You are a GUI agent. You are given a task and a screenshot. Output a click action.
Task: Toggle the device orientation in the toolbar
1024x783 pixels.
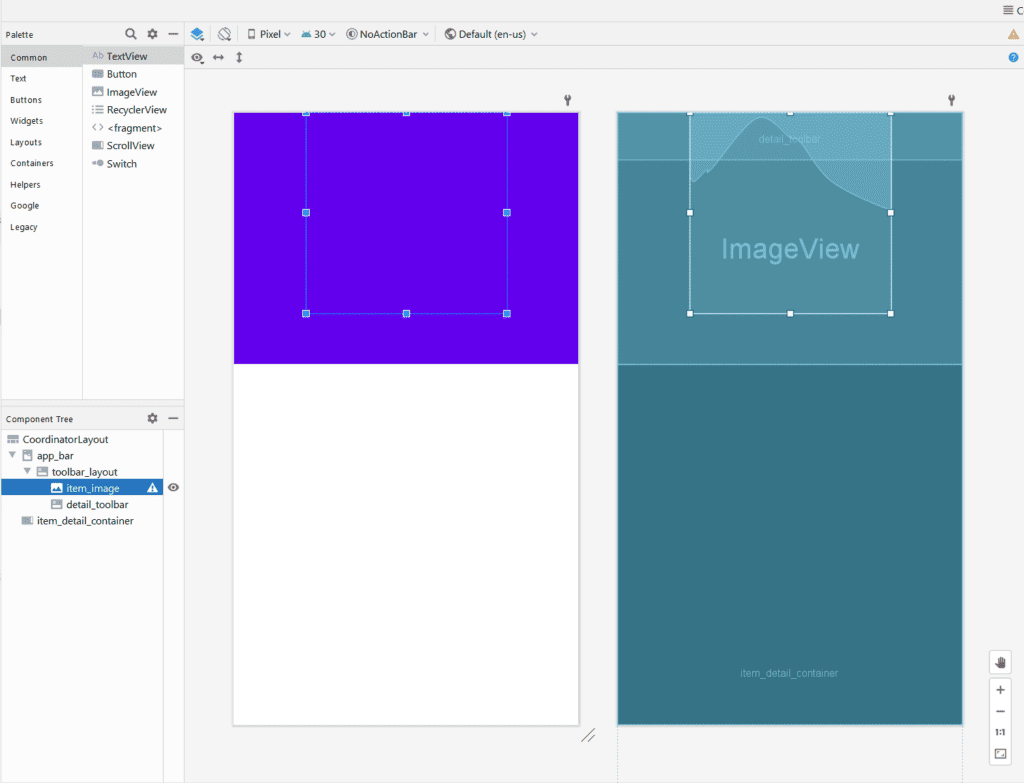coord(224,33)
